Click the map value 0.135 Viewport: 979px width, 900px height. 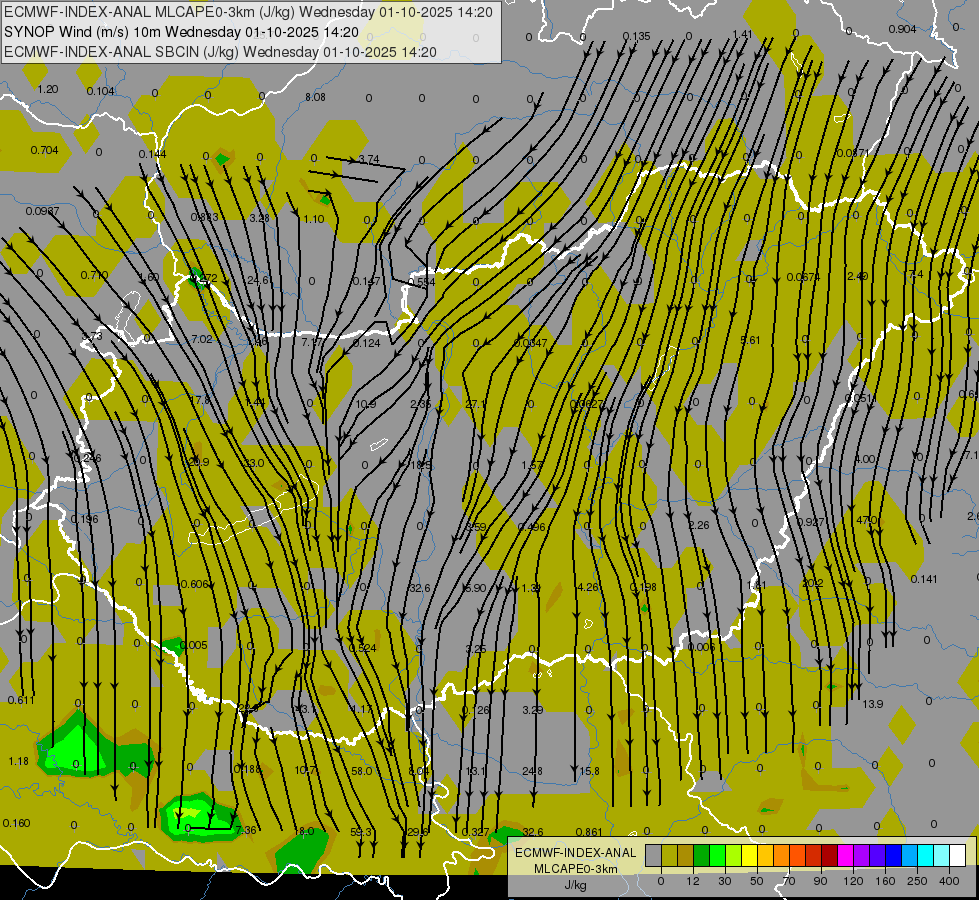point(636,36)
